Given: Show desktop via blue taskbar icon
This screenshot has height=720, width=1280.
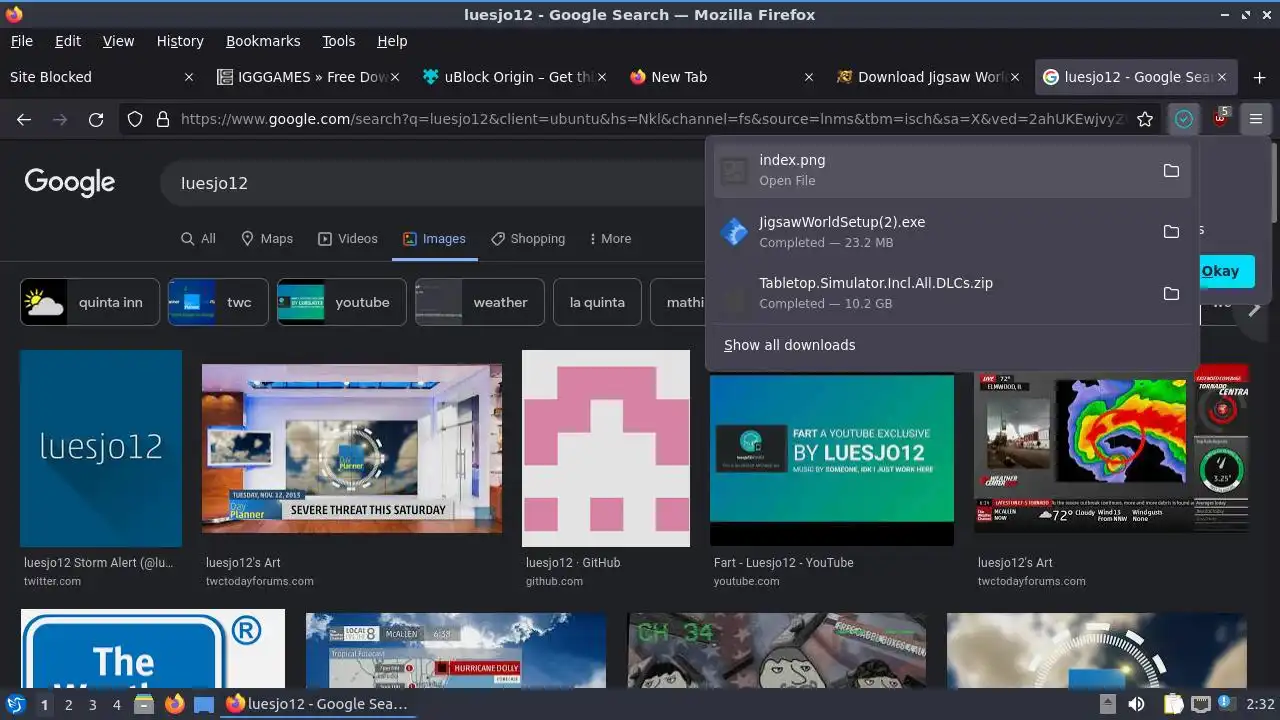Looking at the screenshot, I should pos(204,704).
